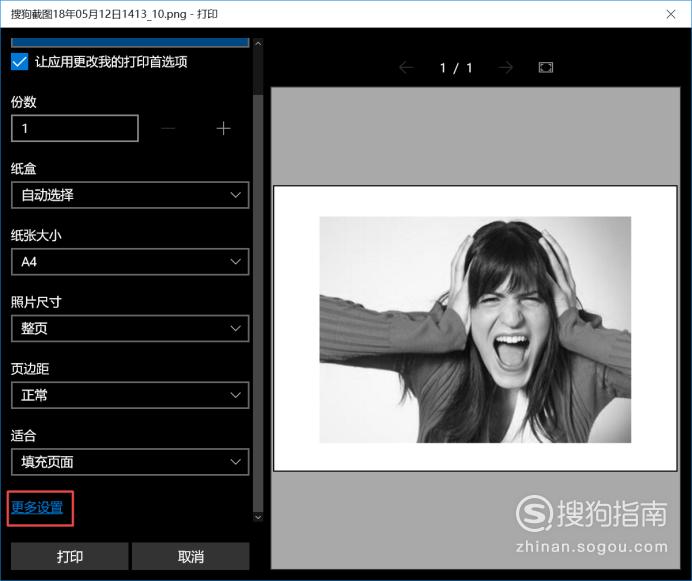Click the 1 / 1 page indicator

point(456,68)
